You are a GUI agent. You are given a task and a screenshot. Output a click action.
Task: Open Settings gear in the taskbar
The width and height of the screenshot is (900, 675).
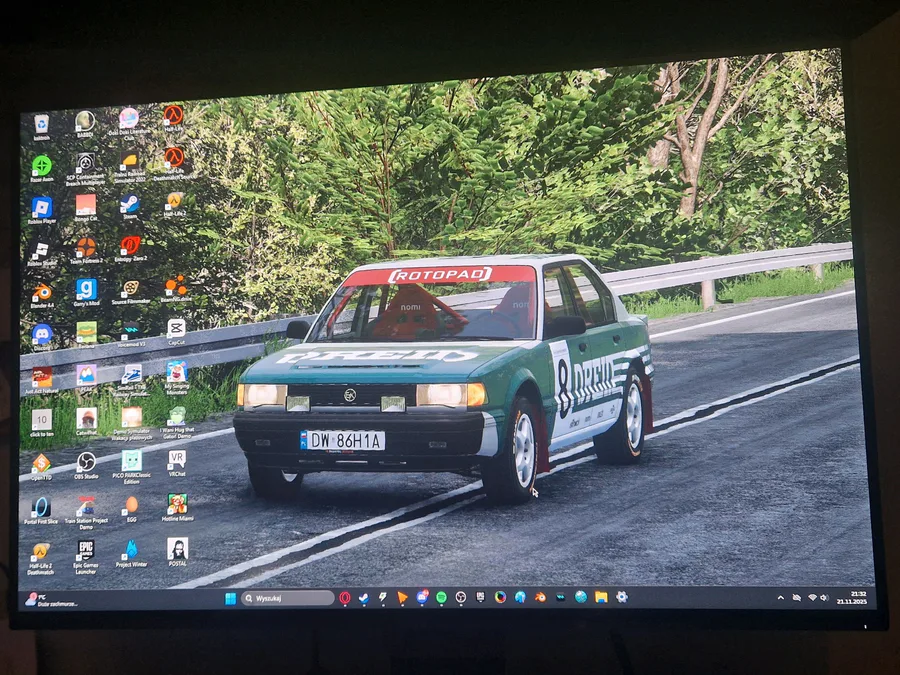point(621,597)
